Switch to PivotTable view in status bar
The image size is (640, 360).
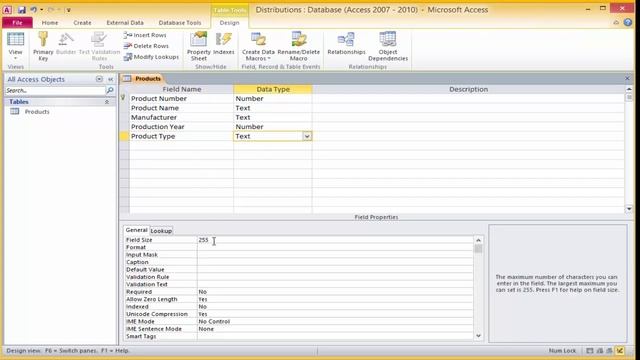pos(600,351)
